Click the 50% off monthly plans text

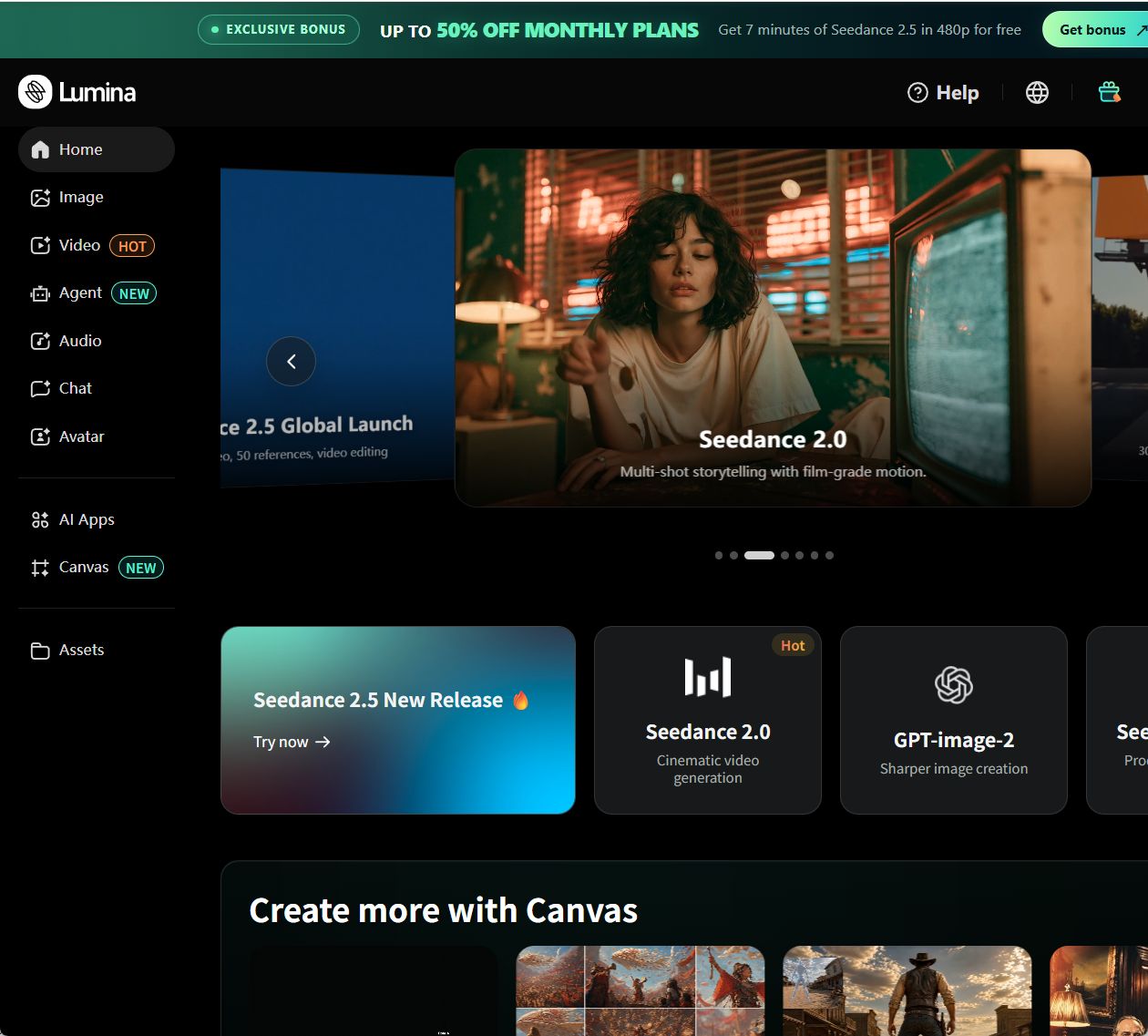tap(568, 30)
